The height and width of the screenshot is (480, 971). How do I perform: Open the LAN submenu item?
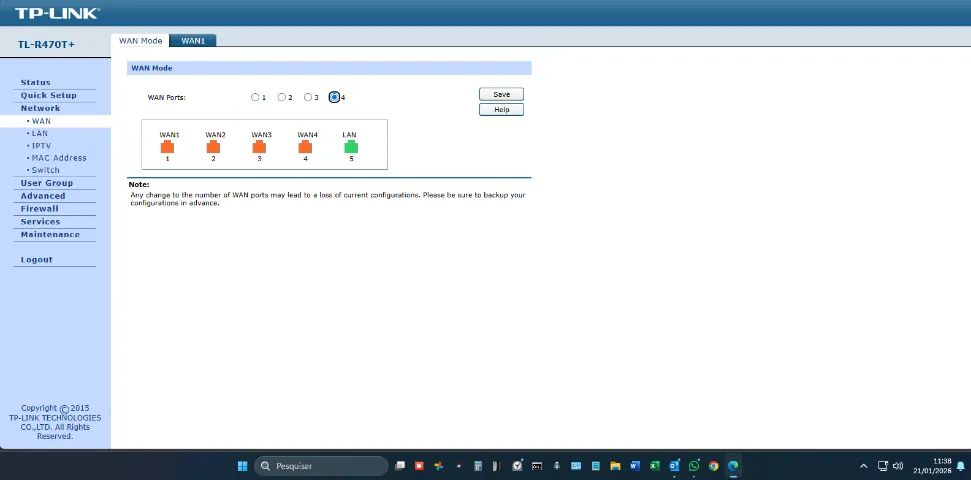(x=40, y=133)
